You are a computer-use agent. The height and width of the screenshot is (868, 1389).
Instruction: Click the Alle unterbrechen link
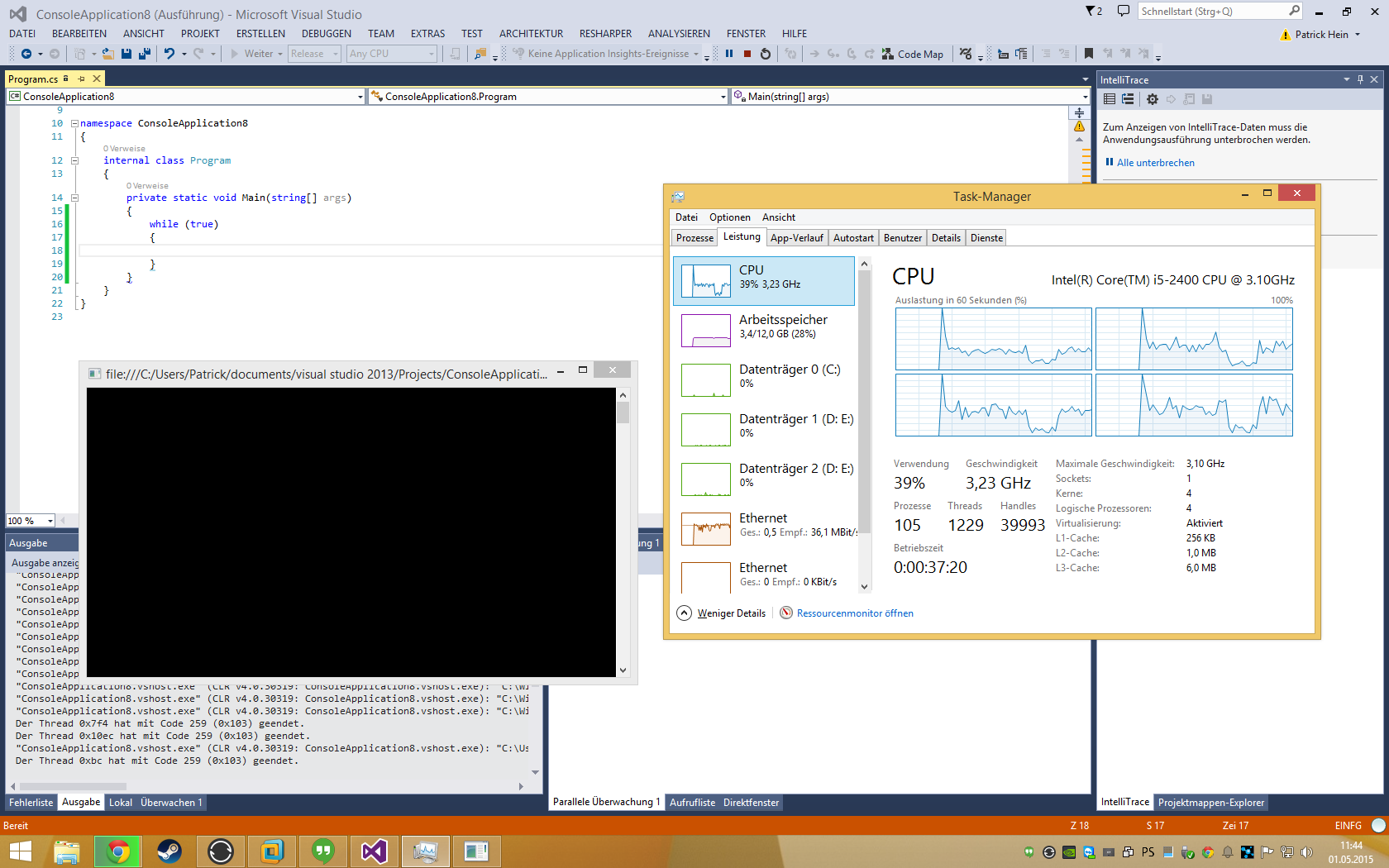point(1156,163)
